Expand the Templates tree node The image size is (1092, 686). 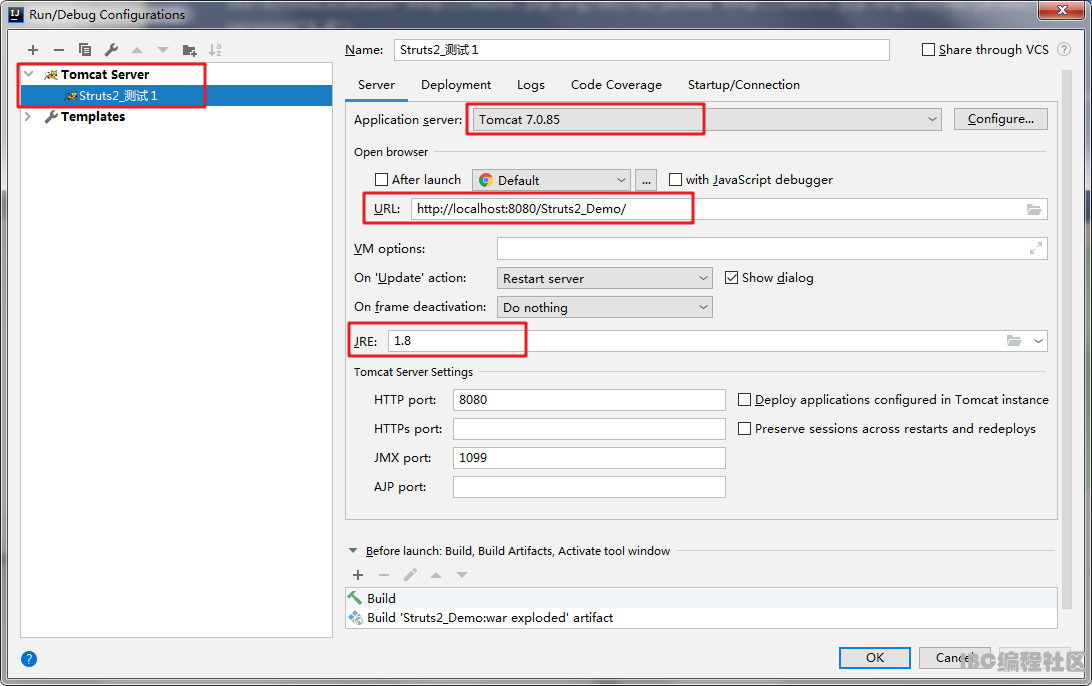[28, 116]
